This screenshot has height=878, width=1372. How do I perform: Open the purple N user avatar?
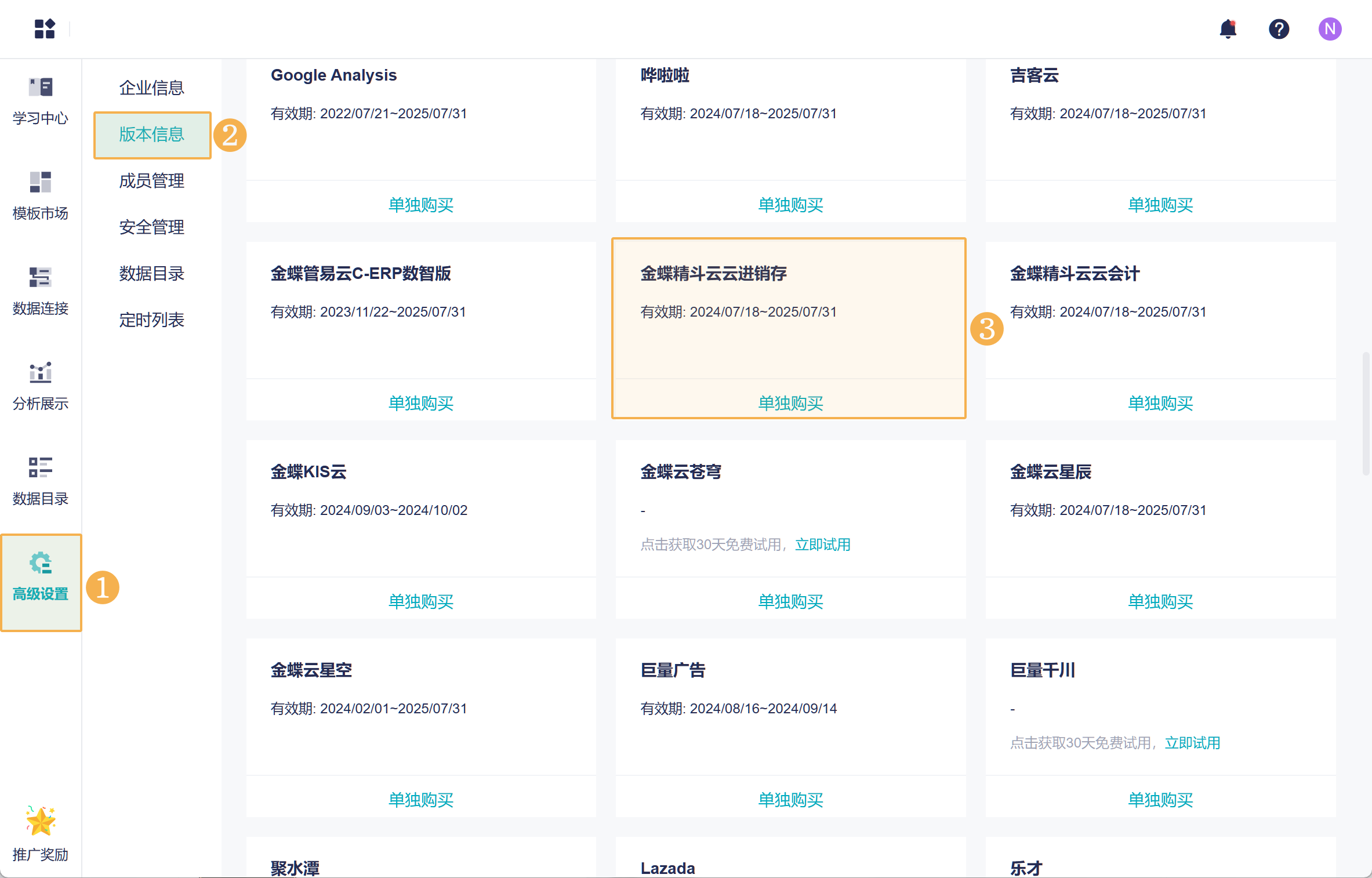1330,28
